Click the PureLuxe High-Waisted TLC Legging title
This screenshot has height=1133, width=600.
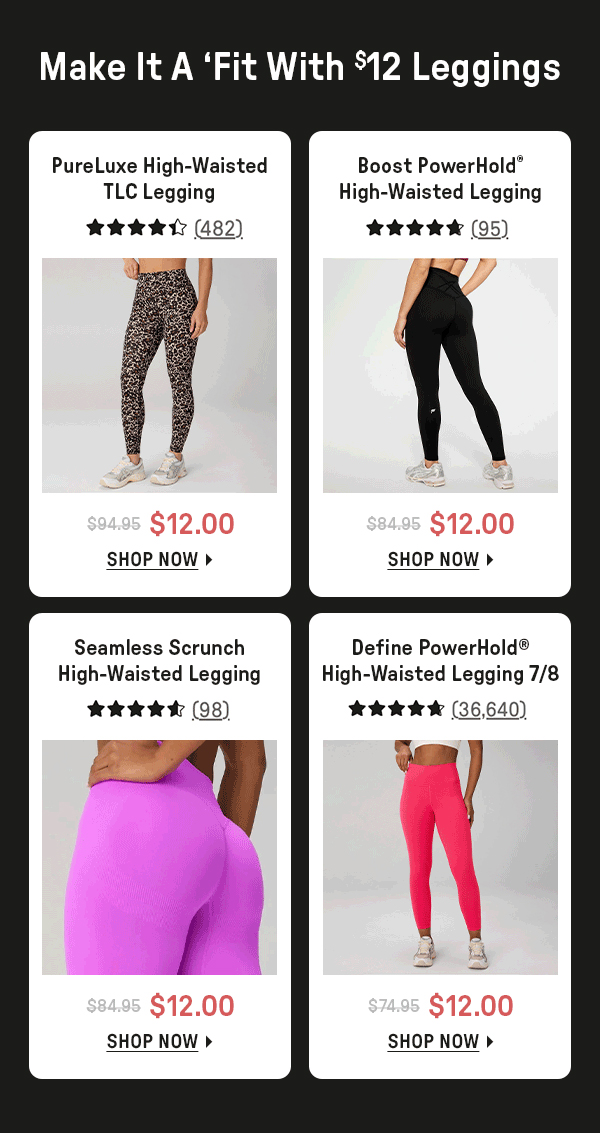[x=160, y=178]
